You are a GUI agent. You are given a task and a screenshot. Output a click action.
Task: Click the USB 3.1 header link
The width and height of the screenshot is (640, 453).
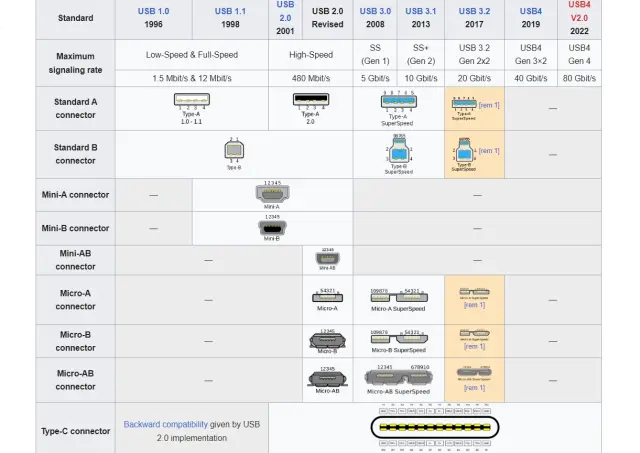[420, 11]
